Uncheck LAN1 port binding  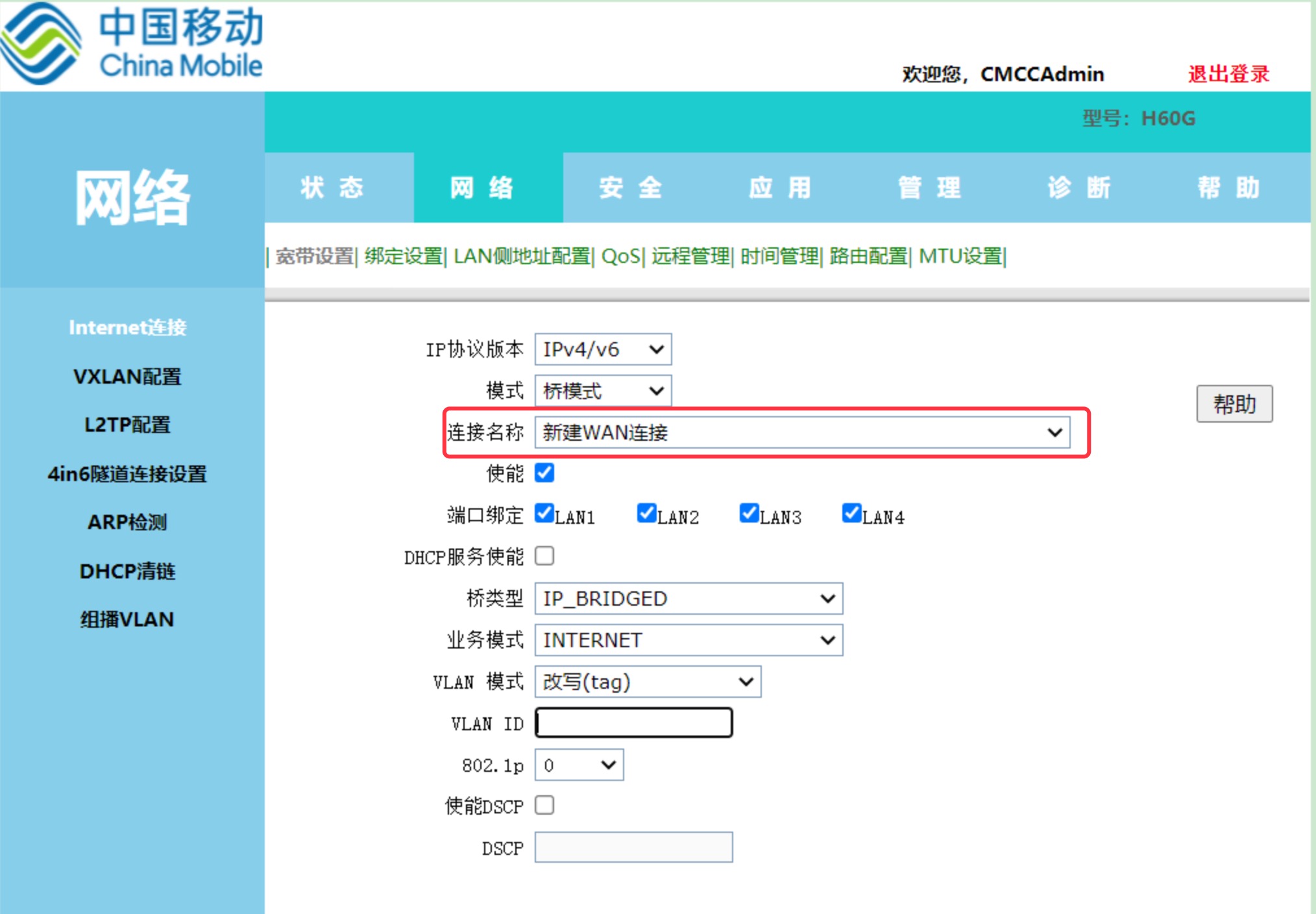click(x=544, y=513)
